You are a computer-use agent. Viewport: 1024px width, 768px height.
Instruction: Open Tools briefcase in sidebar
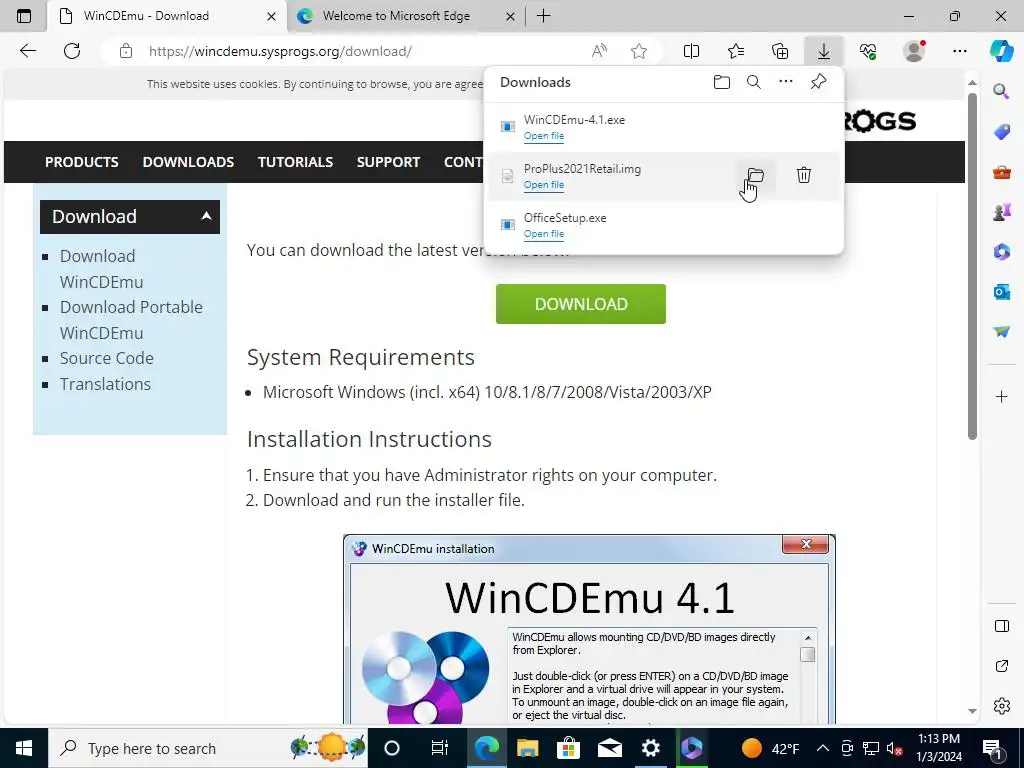pos(1001,172)
